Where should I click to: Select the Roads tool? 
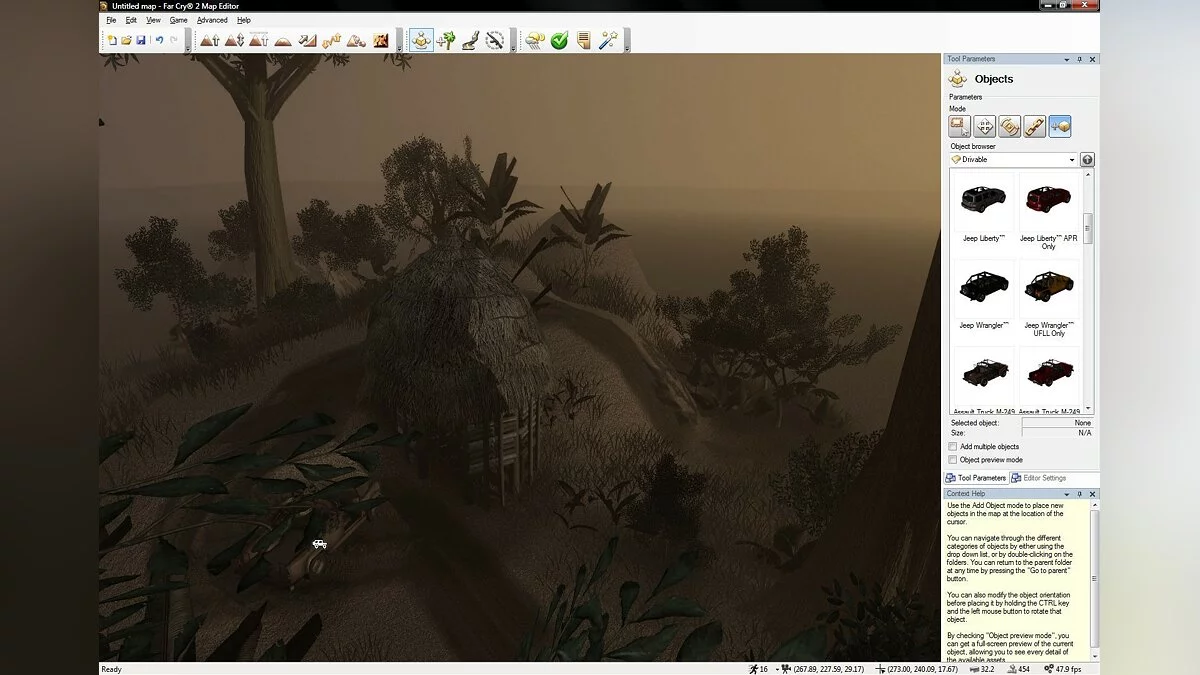pyautogui.click(x=470, y=40)
